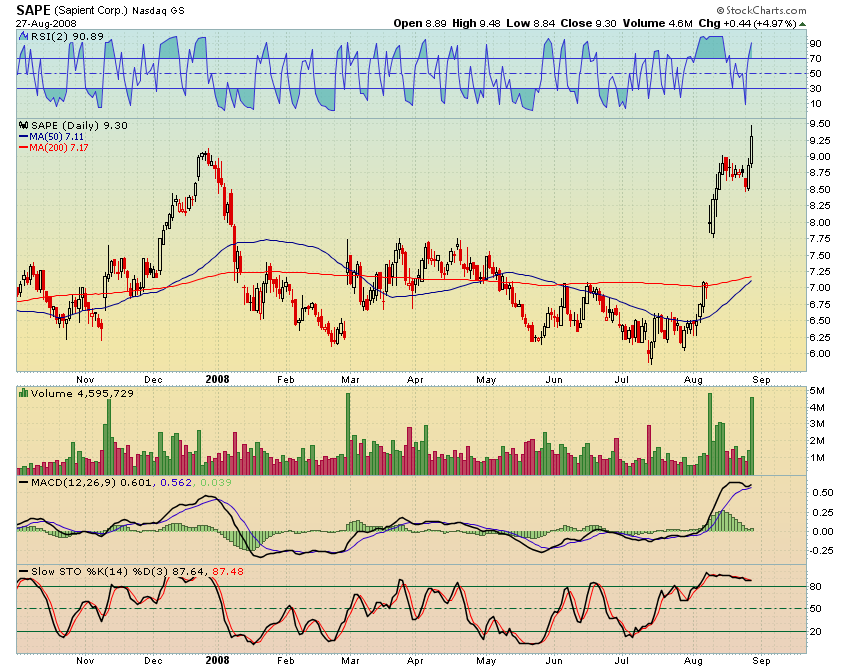
Task: Click the Low 8.84 value
Action: click(x=531, y=23)
